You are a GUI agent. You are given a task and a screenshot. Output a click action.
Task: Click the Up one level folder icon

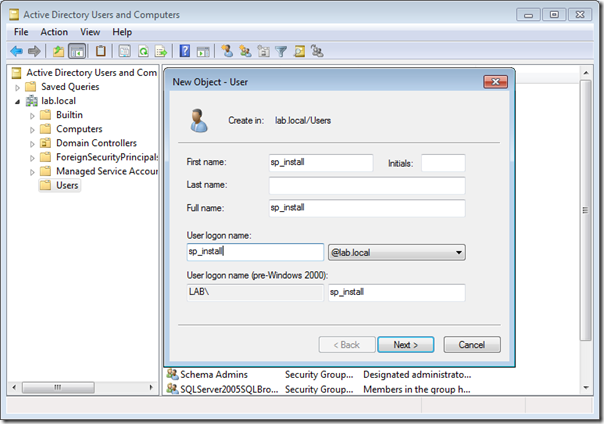point(59,51)
